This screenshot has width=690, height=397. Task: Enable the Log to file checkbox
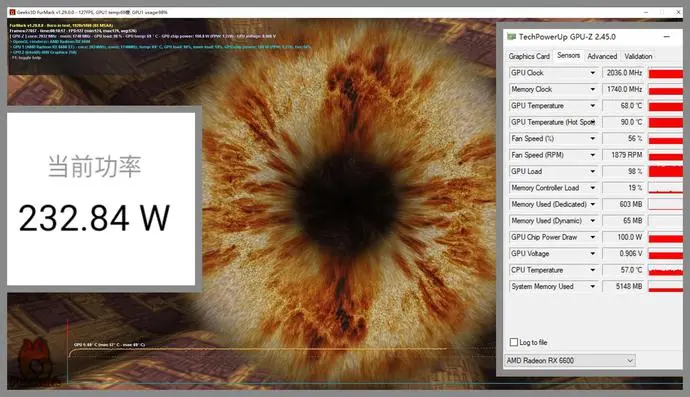(x=514, y=342)
